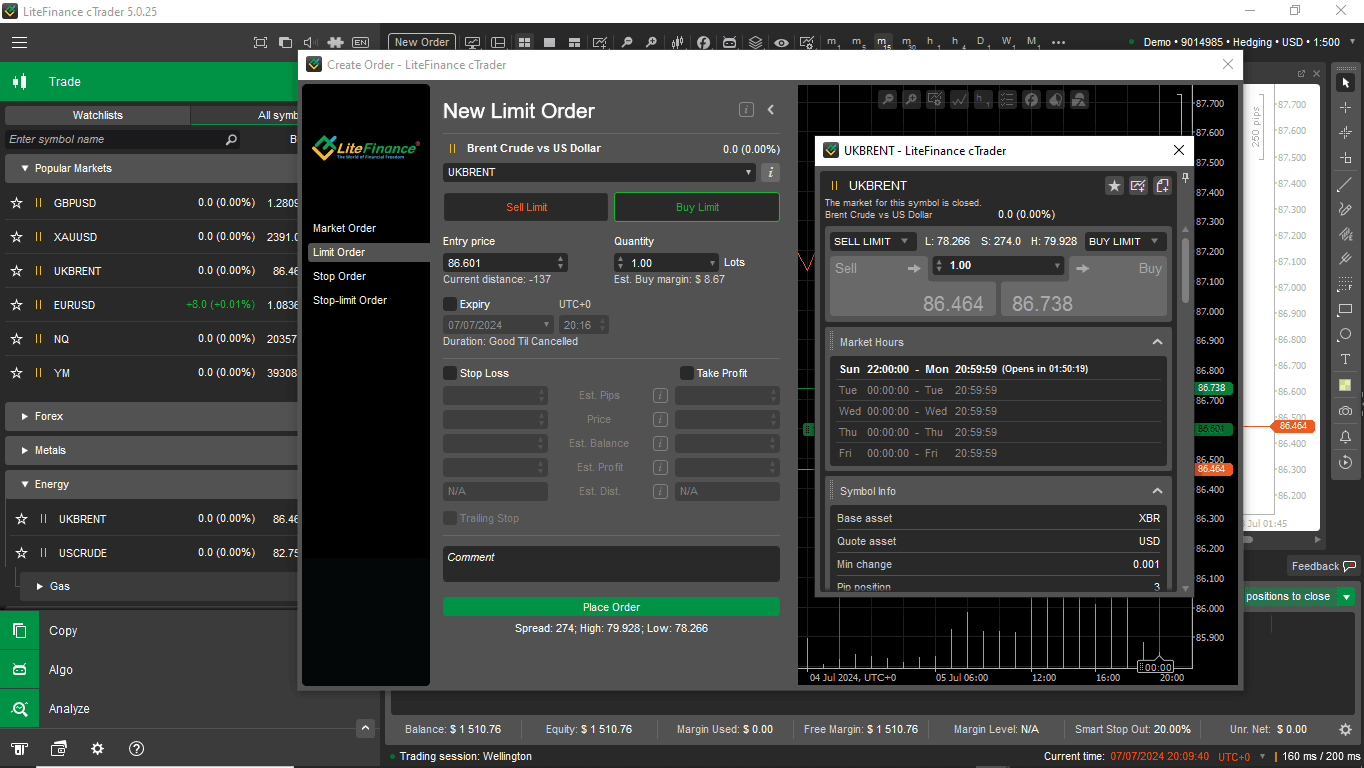Select the candlestick chart type icon
This screenshot has width=1364, height=768.
coord(678,43)
